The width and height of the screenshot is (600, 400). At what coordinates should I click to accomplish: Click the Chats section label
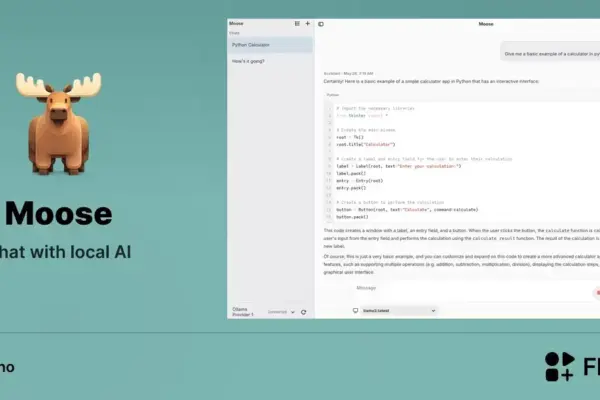coord(234,33)
